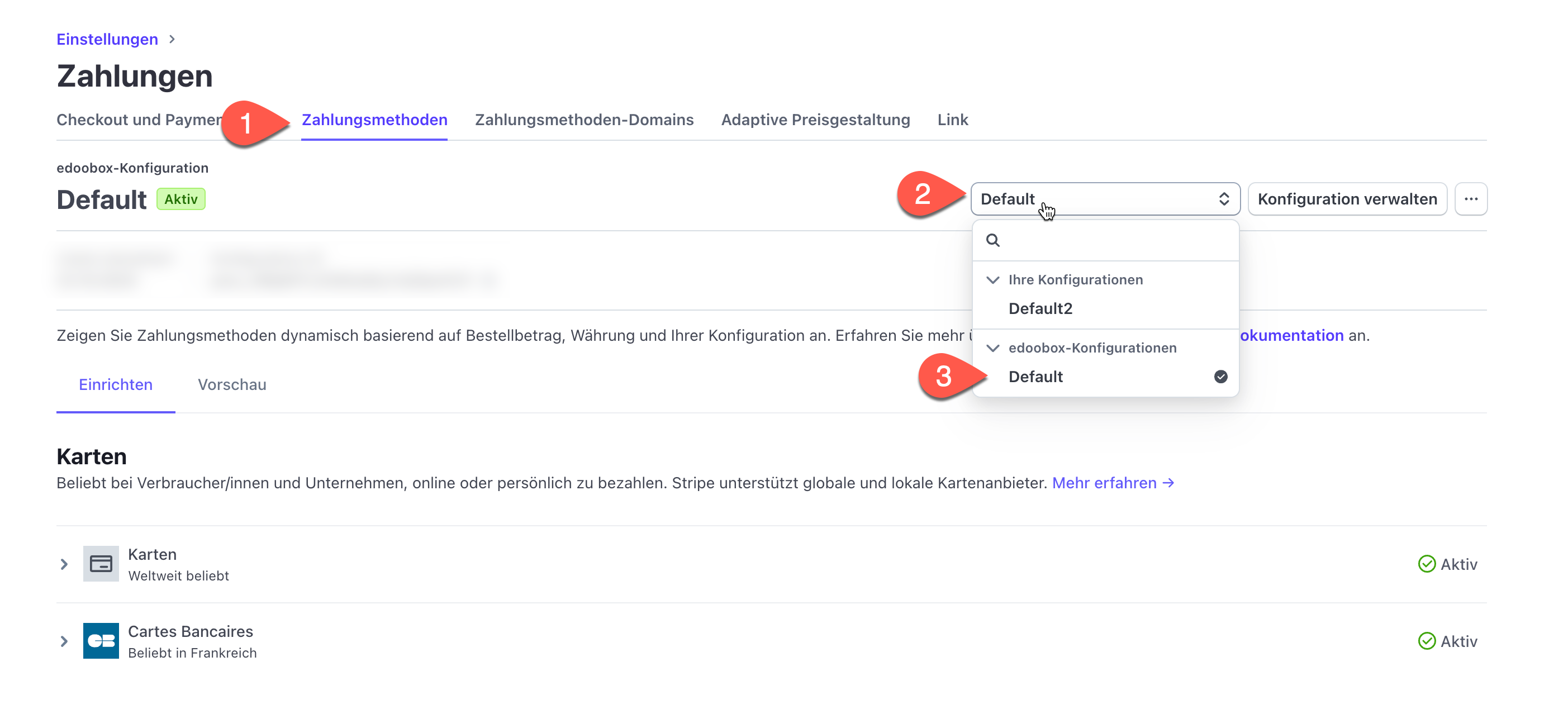Open the Default configuration dropdown selector

(1105, 199)
